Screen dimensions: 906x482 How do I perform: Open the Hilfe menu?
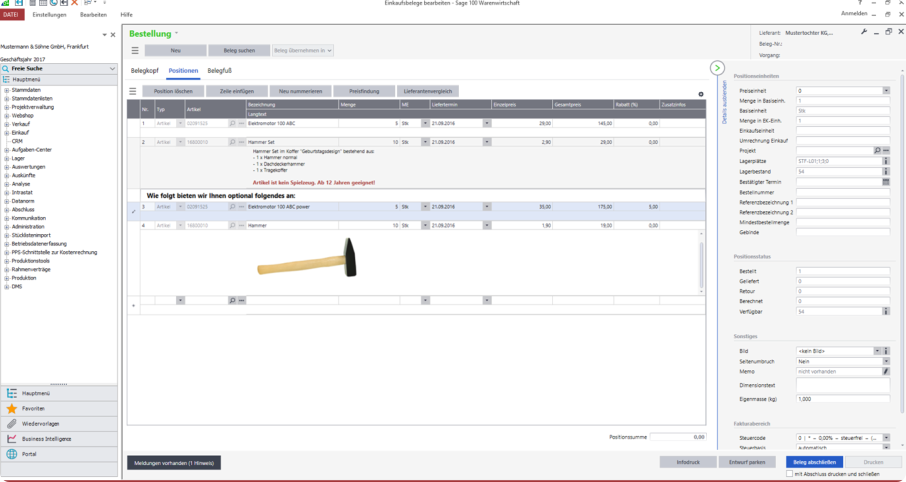(x=127, y=14)
